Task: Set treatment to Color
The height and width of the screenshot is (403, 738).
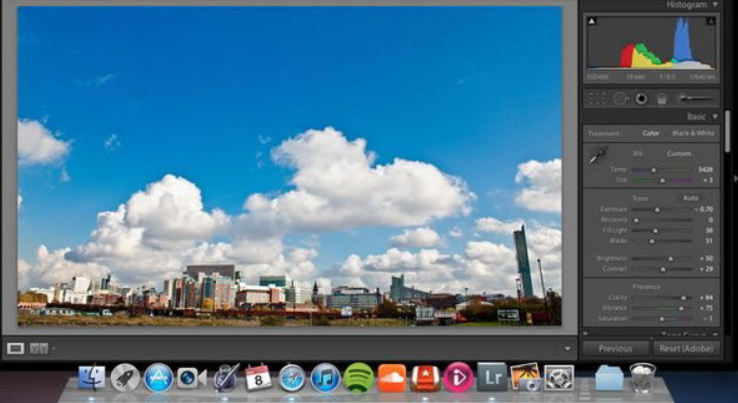Action: coord(650,133)
